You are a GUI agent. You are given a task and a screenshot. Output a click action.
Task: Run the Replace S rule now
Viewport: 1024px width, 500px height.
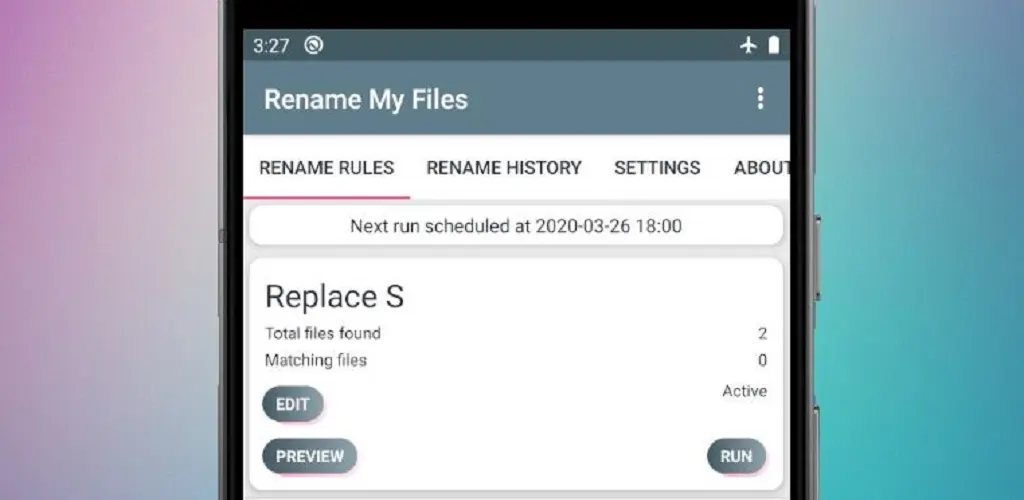click(736, 456)
